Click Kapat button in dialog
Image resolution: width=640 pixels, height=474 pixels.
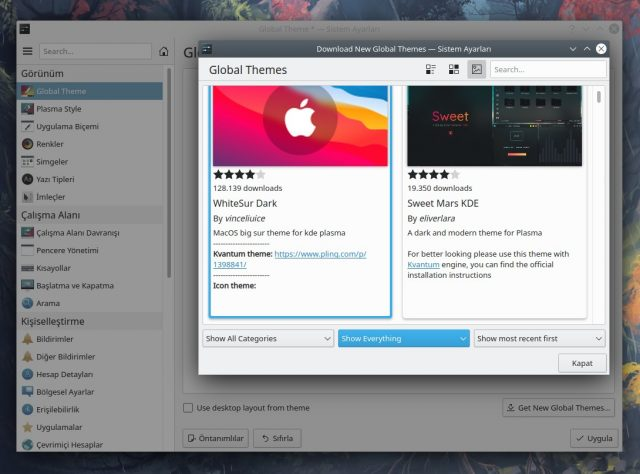click(582, 363)
